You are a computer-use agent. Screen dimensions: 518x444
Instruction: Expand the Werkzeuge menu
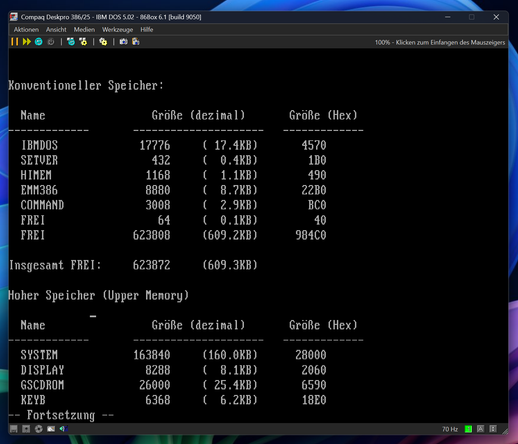(117, 30)
